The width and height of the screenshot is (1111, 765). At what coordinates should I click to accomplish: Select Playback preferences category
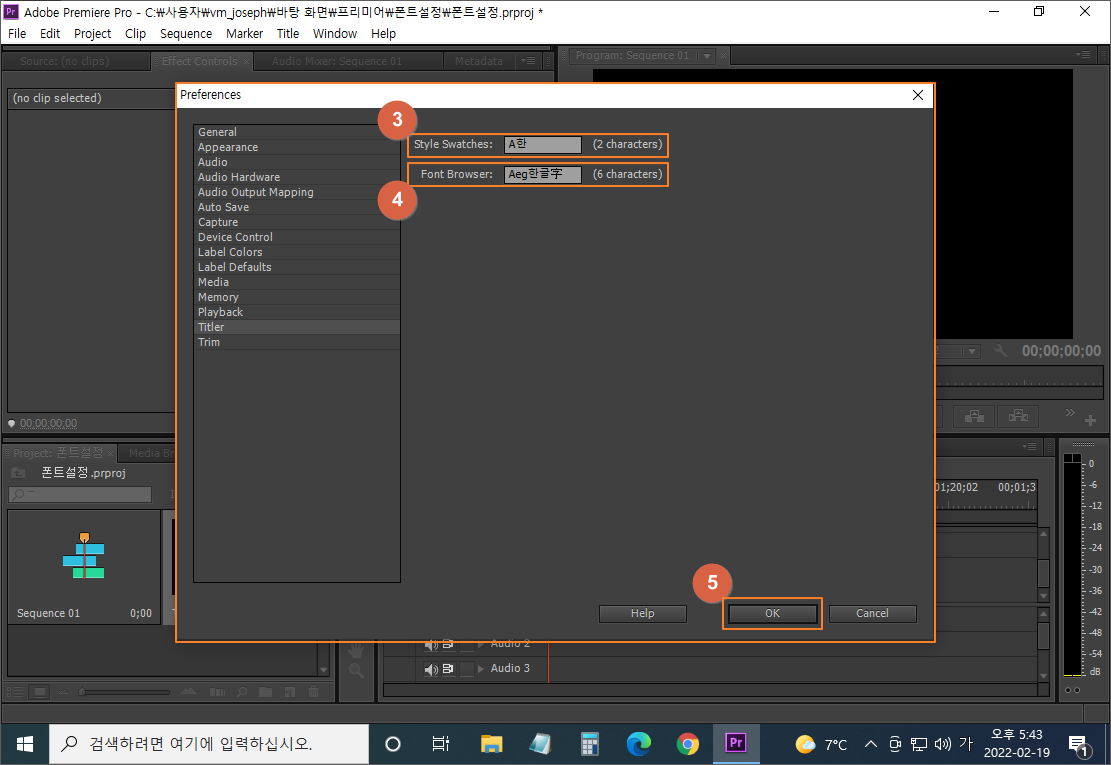click(x=296, y=312)
